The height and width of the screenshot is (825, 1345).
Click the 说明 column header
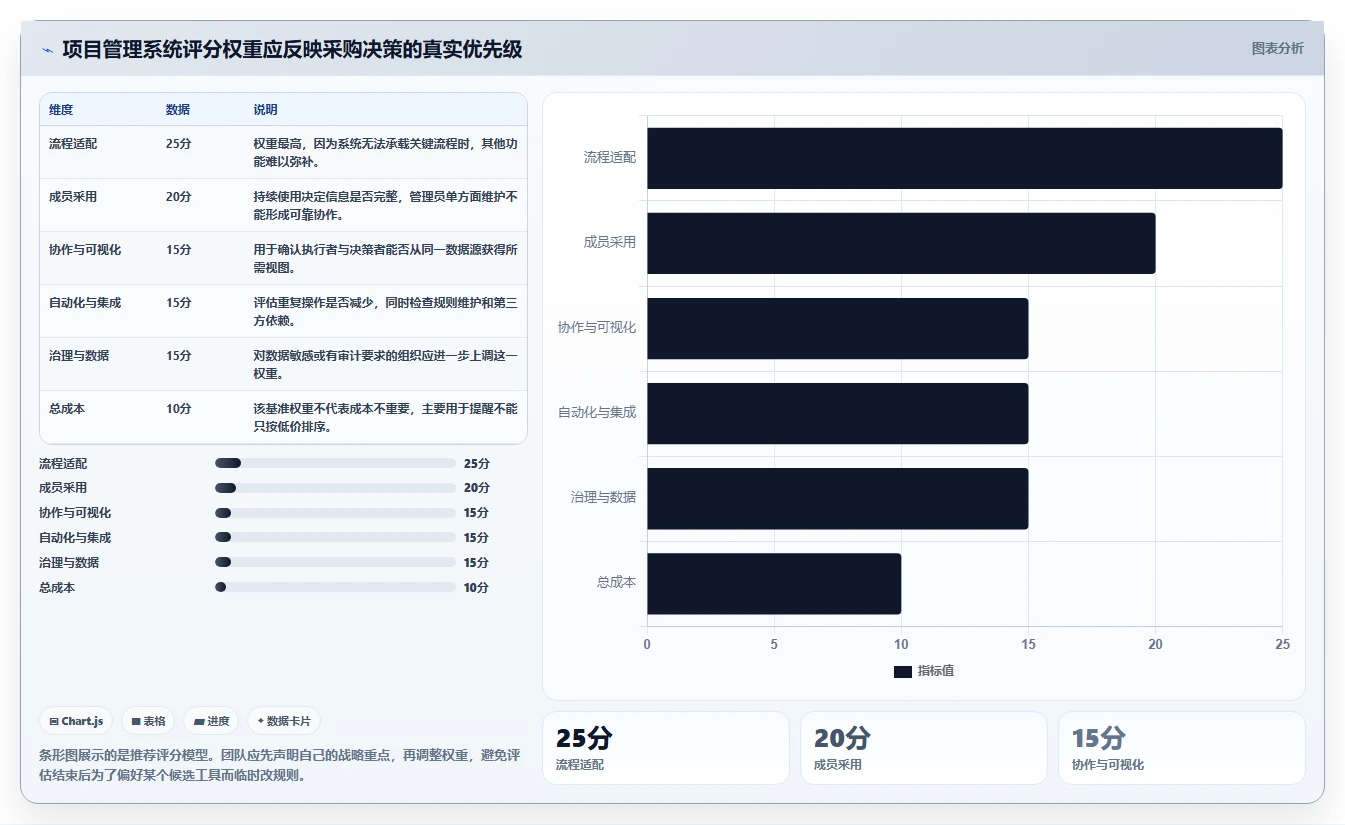point(265,110)
